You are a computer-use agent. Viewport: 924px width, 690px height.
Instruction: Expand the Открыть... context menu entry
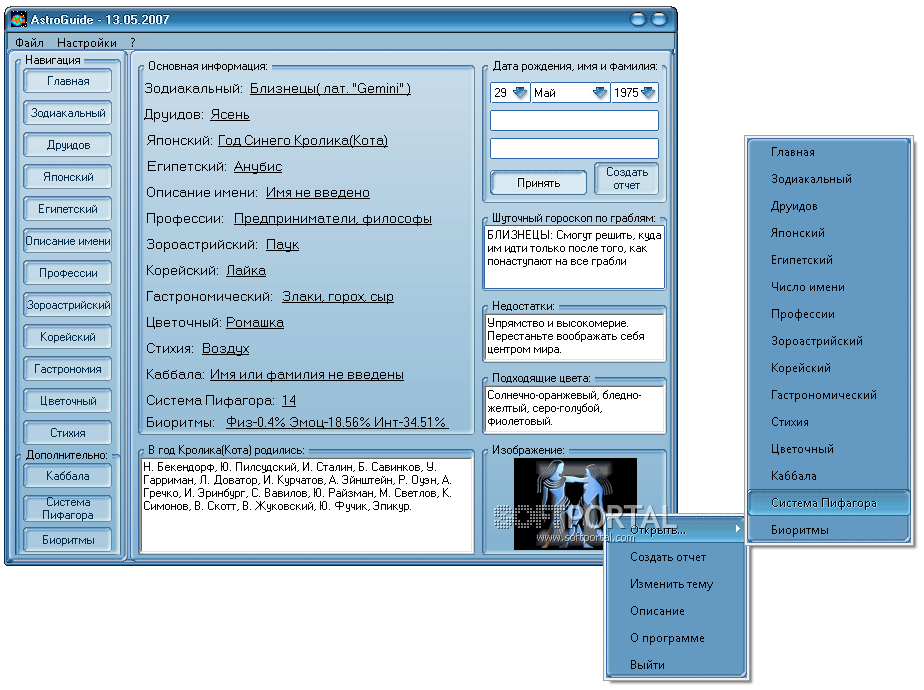pyautogui.click(x=675, y=530)
